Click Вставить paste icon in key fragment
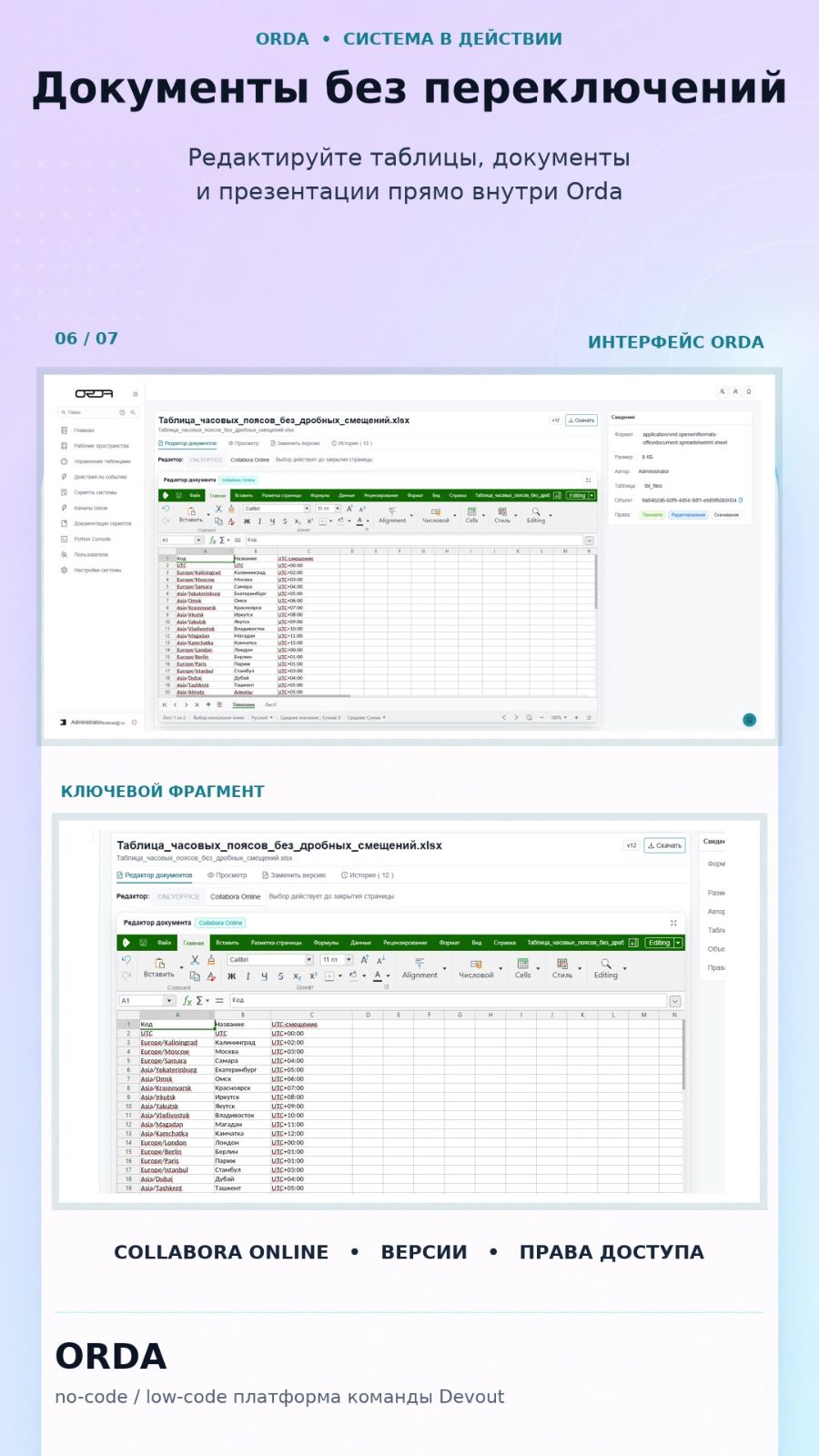 pyautogui.click(x=159, y=962)
